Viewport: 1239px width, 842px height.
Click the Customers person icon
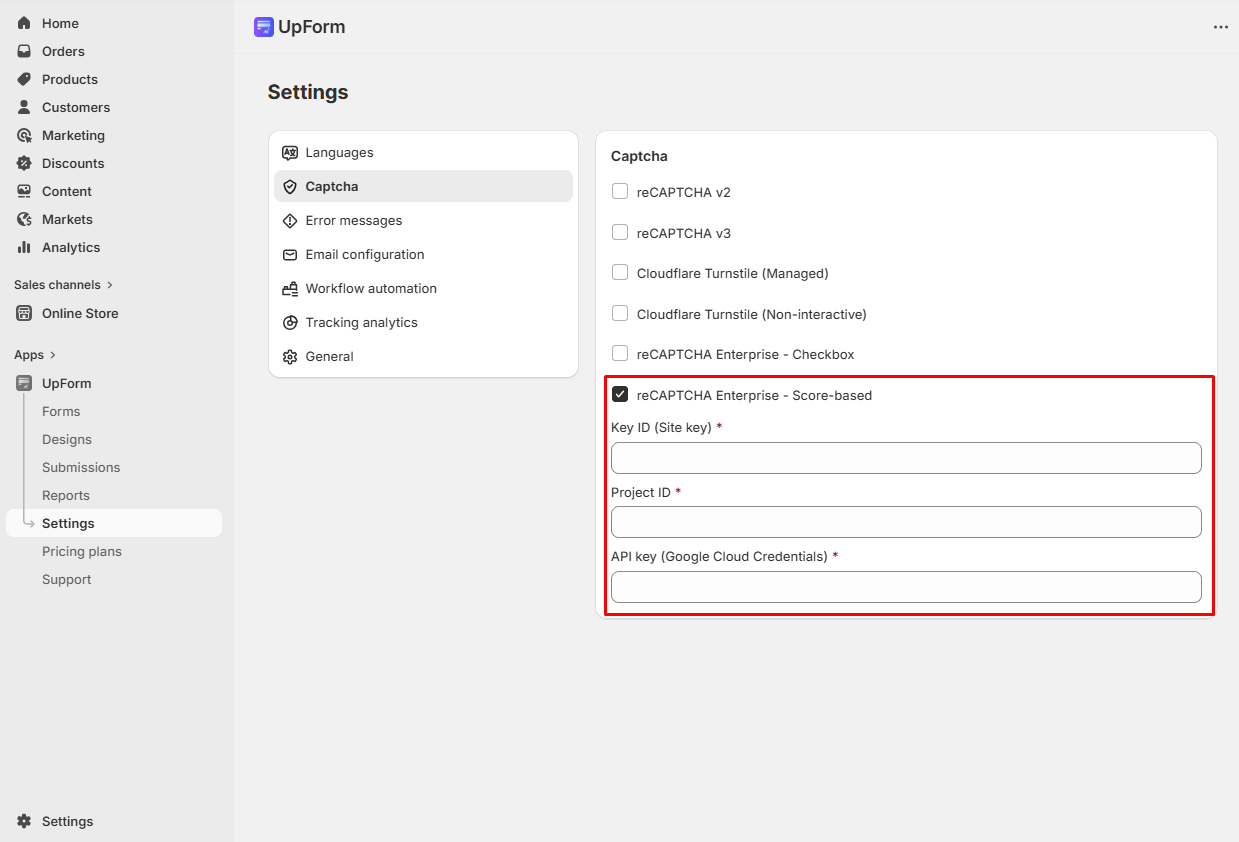24,107
